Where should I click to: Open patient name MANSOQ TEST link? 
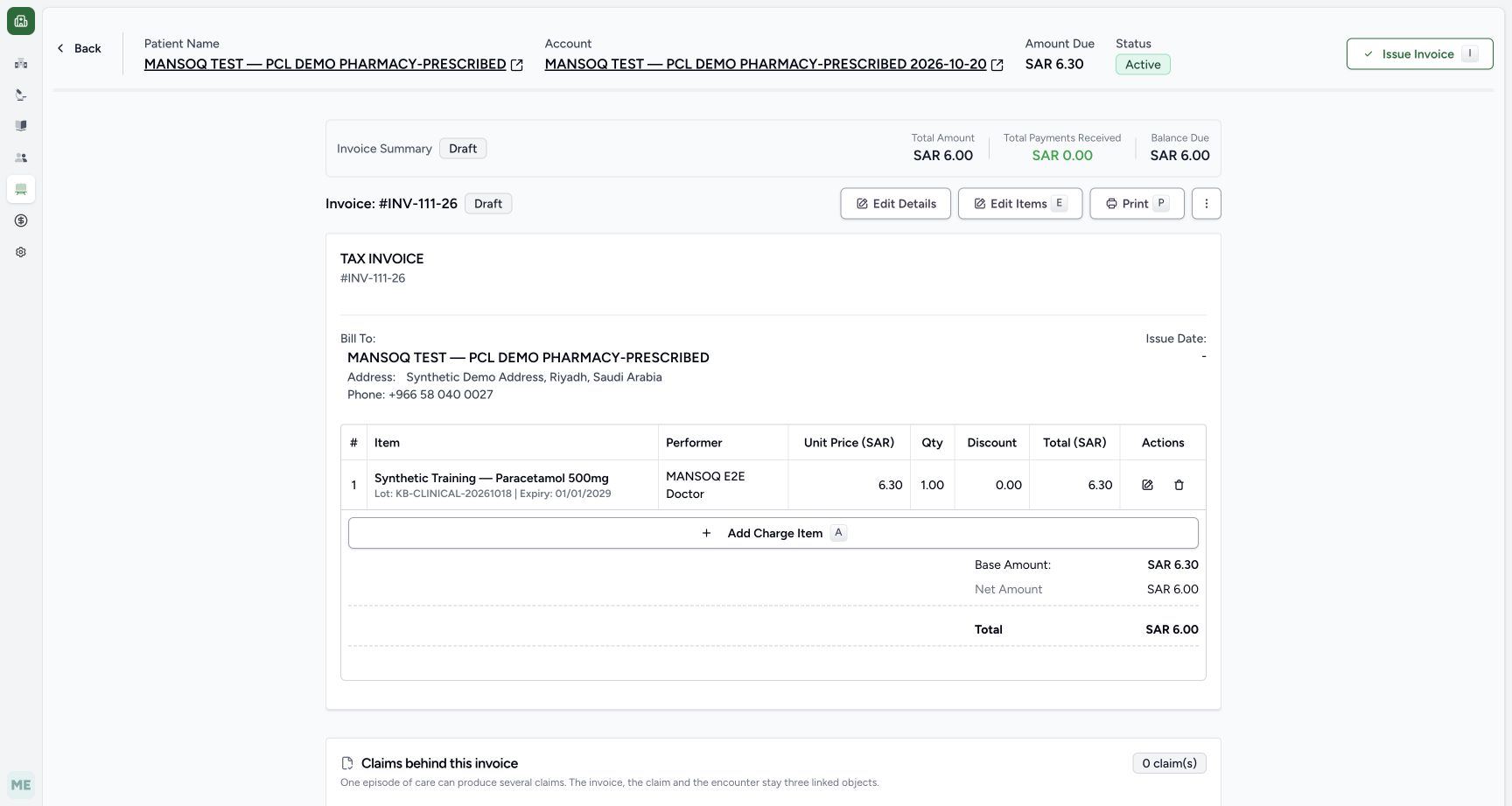click(325, 64)
